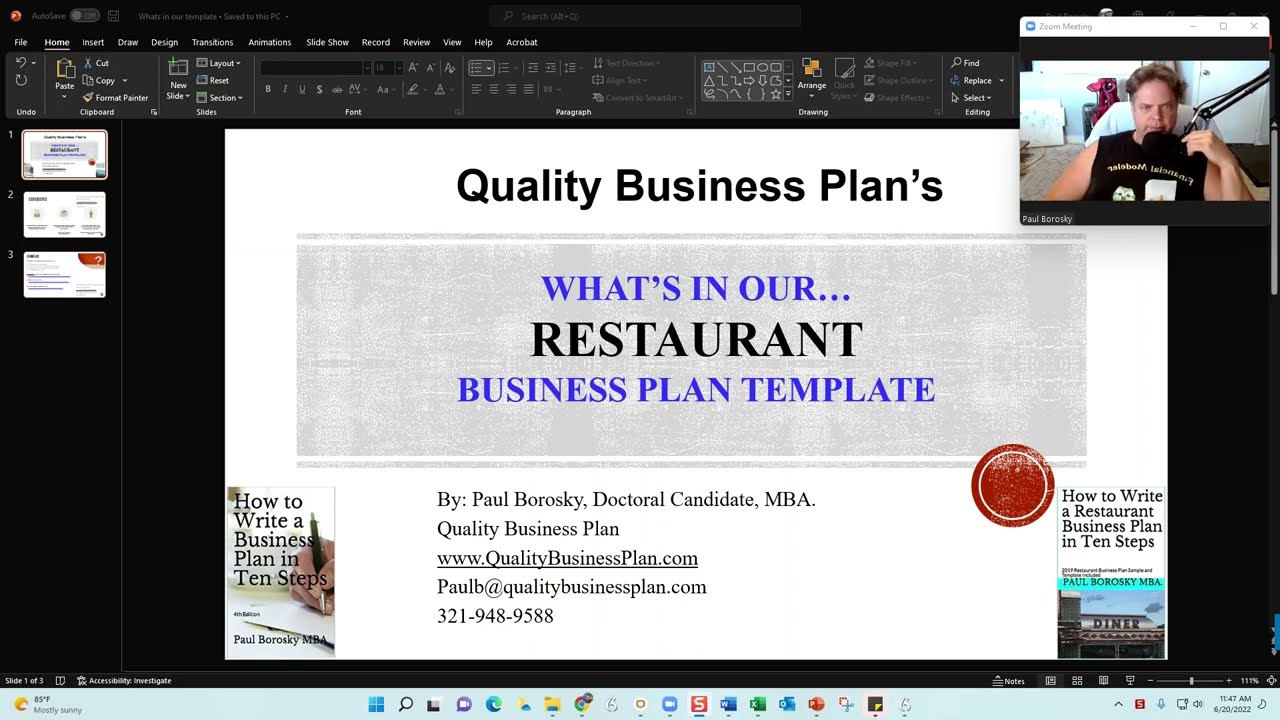Click the Cut button
Image resolution: width=1280 pixels, height=720 pixels.
point(95,63)
